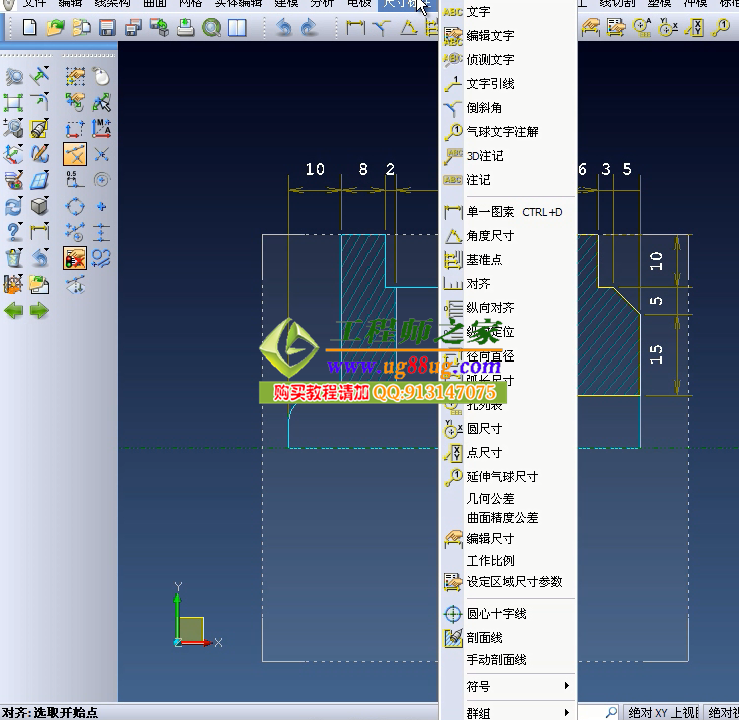Toggle the highlighted intersection snap icon
This screenshot has height=720, width=739.
coord(75,154)
